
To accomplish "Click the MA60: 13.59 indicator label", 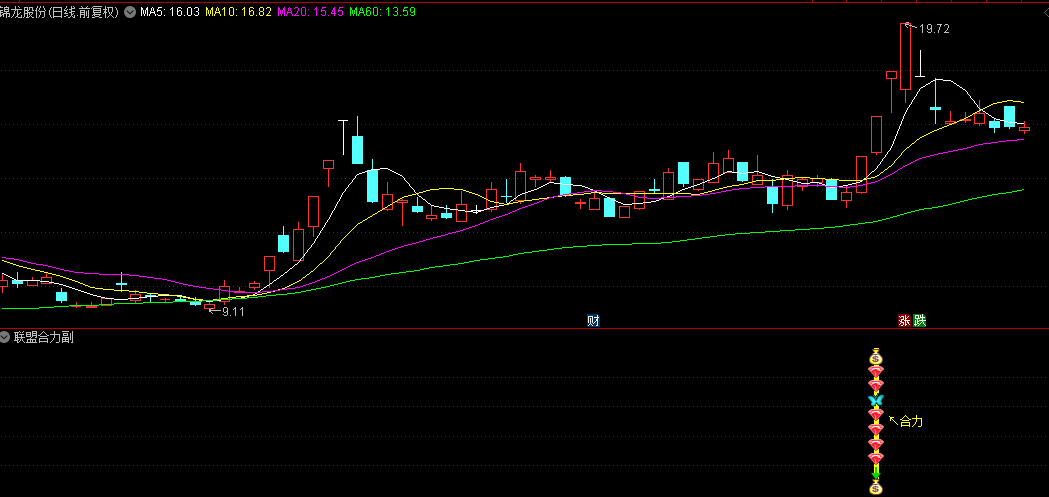I will pos(383,12).
